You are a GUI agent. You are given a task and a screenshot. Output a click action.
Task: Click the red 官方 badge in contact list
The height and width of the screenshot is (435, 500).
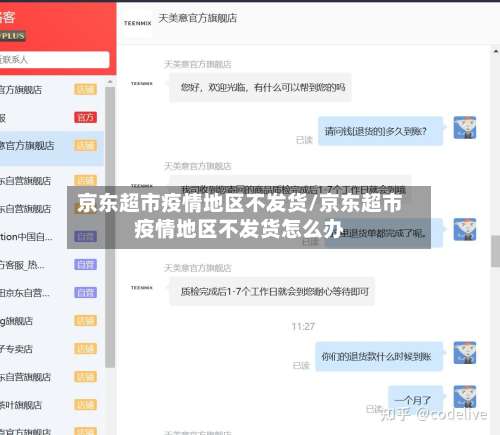click(x=85, y=117)
